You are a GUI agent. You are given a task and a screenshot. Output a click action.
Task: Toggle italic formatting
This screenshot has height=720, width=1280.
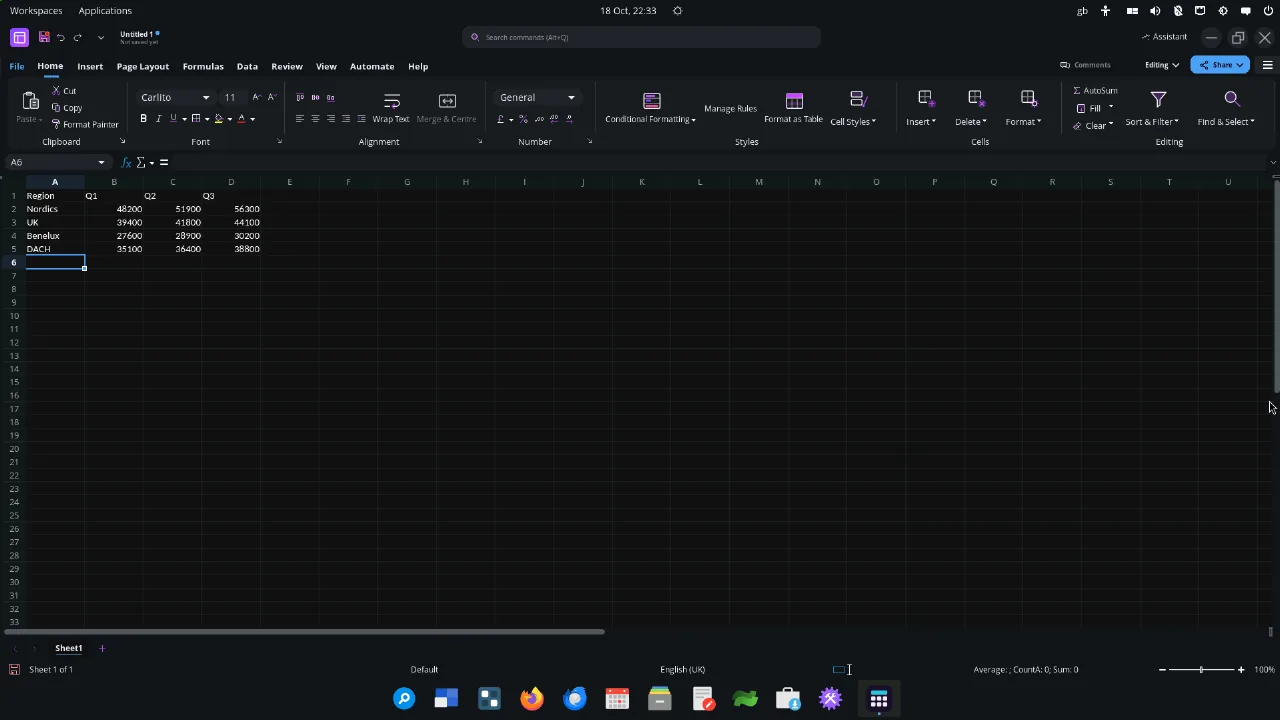click(x=158, y=119)
